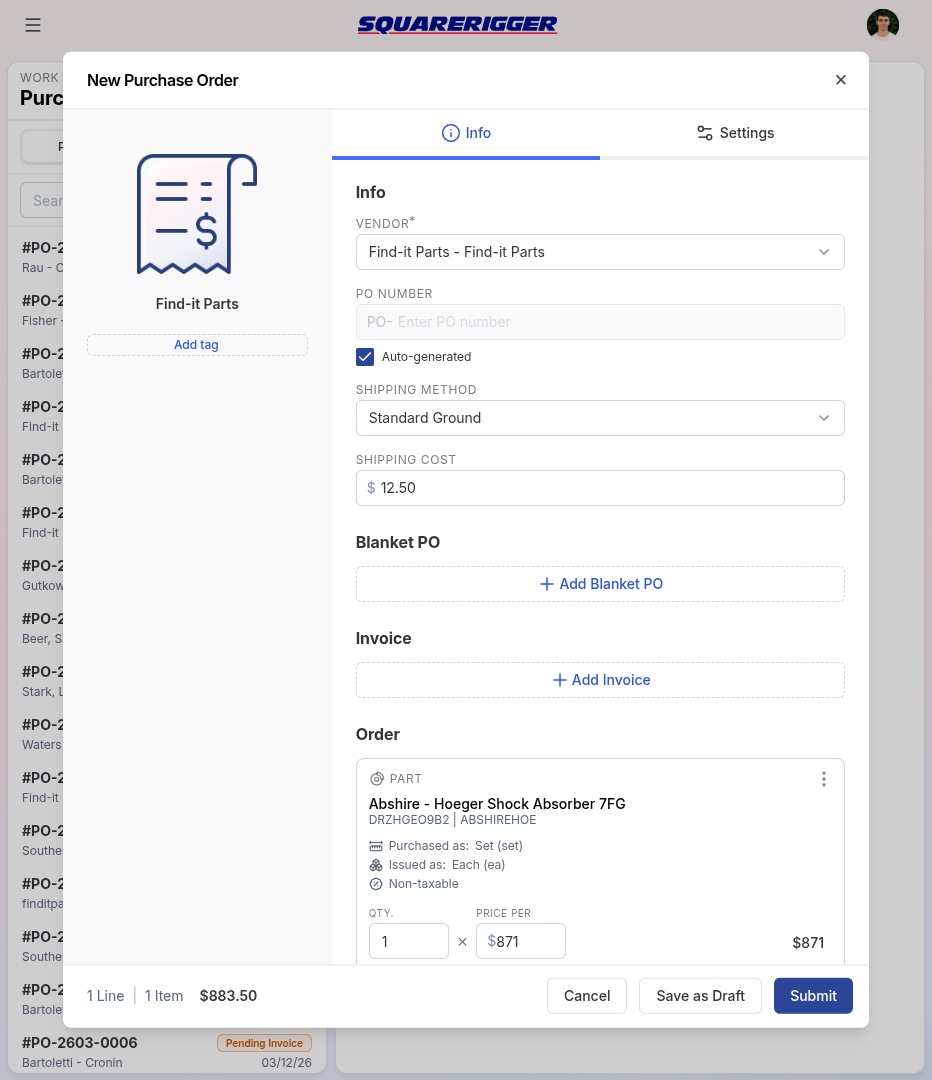Open the Shipping Method dropdown
932x1080 pixels.
[x=600, y=418]
